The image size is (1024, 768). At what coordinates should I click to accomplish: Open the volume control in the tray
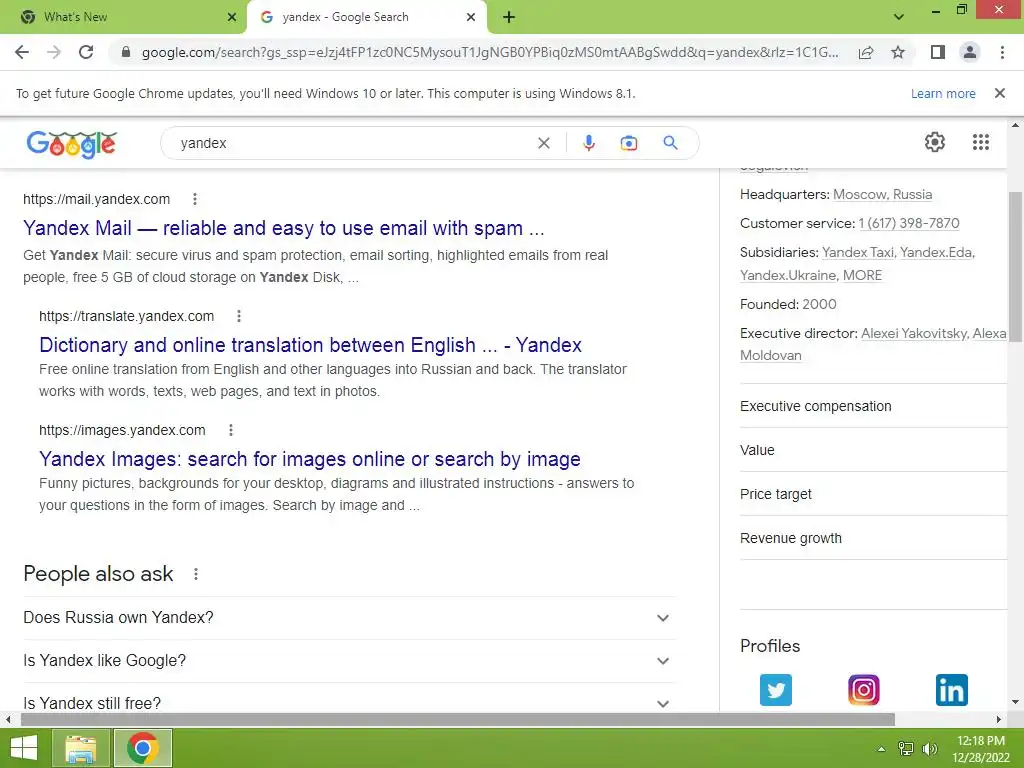[x=929, y=749]
